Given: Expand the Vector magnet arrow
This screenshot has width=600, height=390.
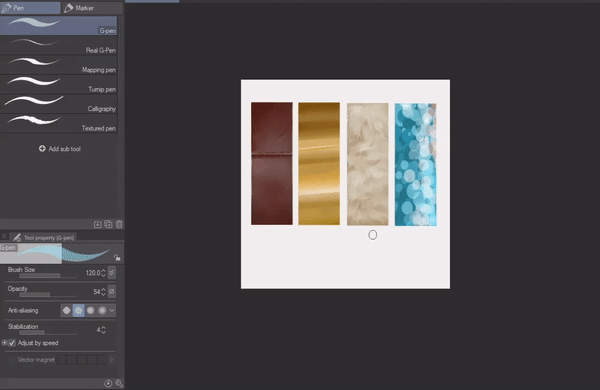Looking at the screenshot, I should 111,359.
